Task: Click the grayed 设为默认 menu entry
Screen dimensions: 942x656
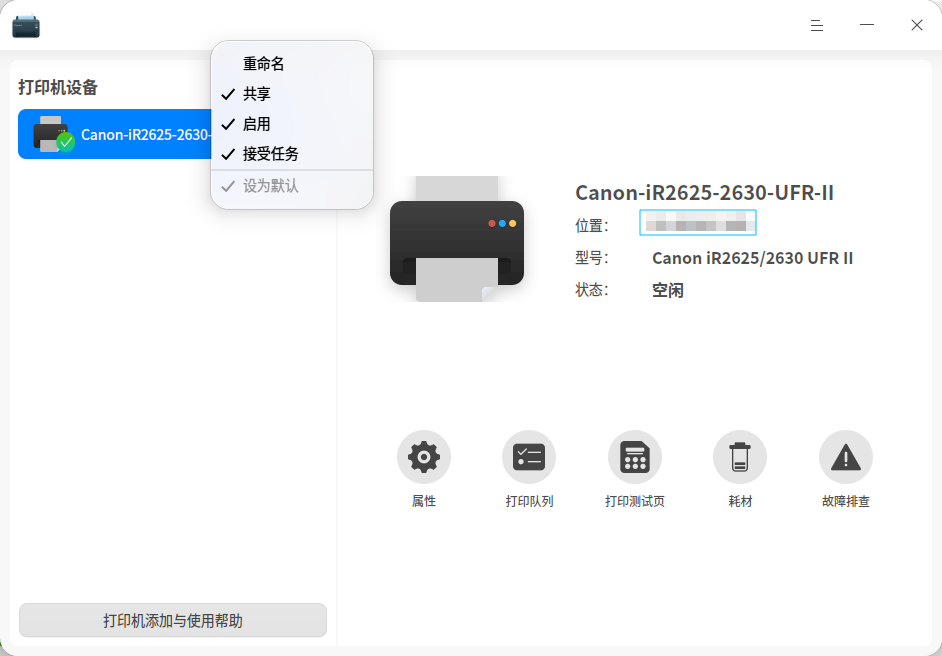Action: (292, 186)
